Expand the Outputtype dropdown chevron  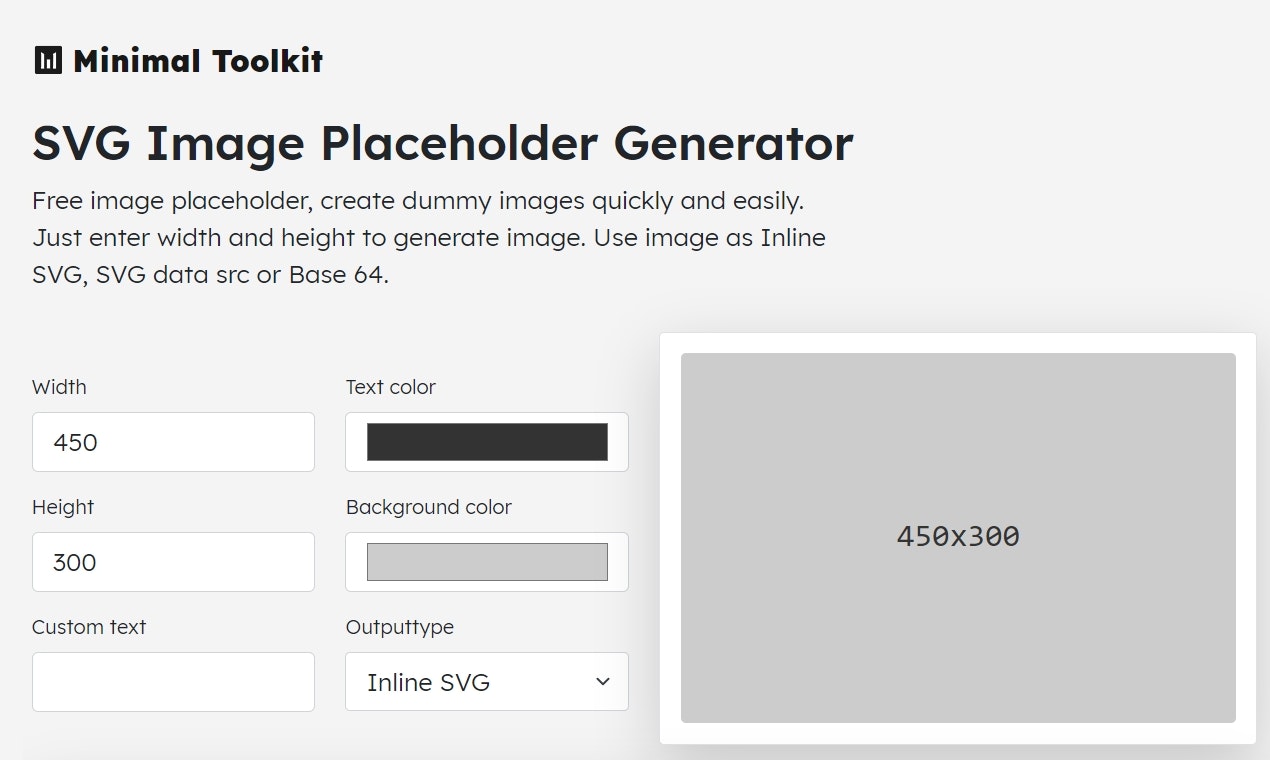(603, 681)
